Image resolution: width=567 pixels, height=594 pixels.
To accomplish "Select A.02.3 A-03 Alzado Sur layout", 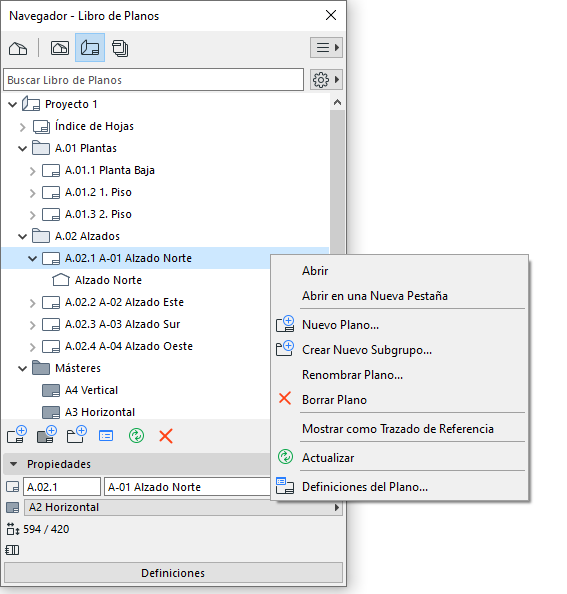I will pyautogui.click(x=122, y=324).
